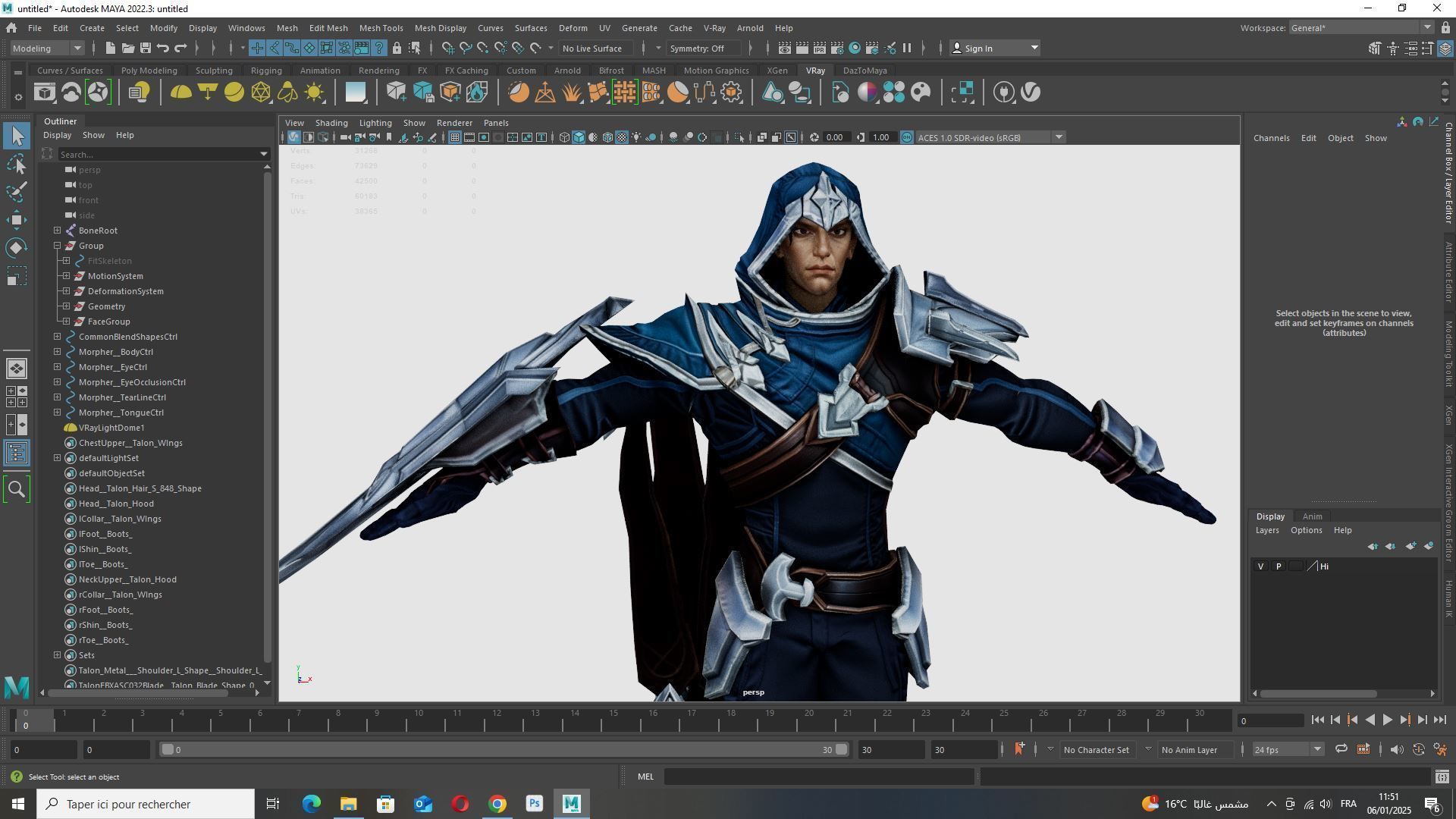Switch to the Arnold shelf tab
Viewport: 1456px width, 819px height.
[x=567, y=71]
